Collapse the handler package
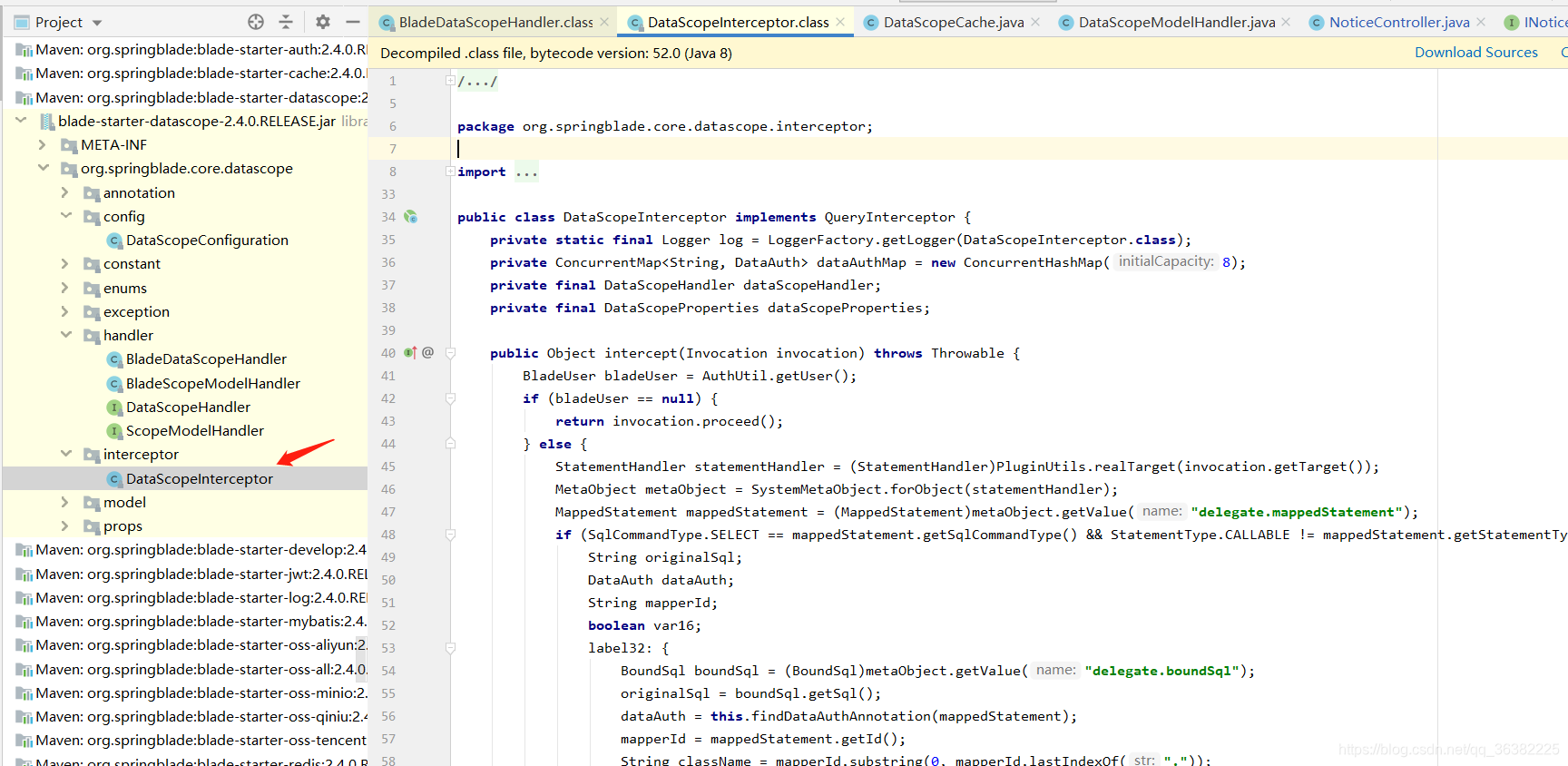Screen dimensions: 1568x766 click(65, 335)
